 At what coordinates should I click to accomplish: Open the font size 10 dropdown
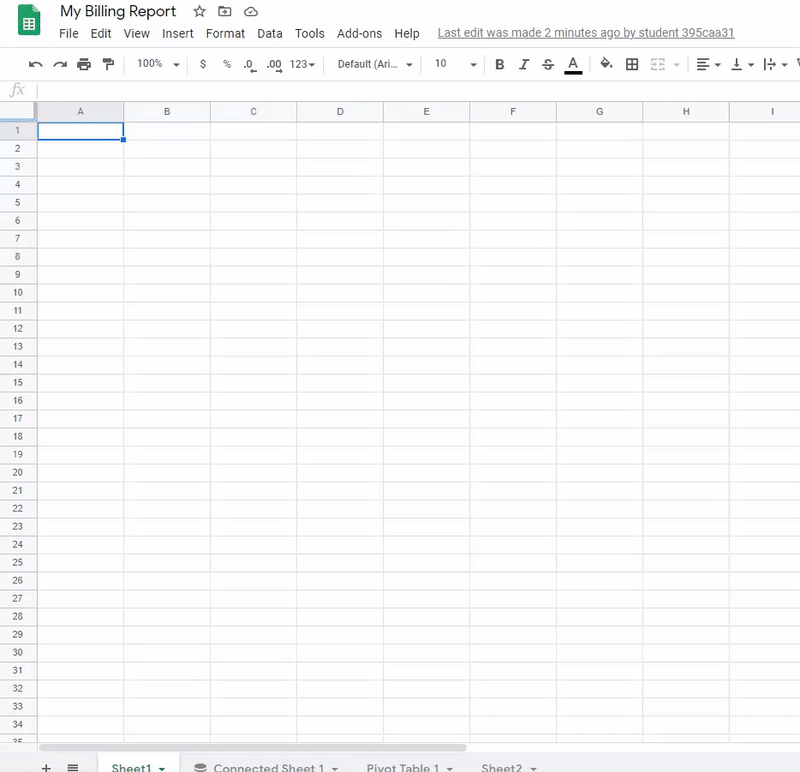[455, 64]
